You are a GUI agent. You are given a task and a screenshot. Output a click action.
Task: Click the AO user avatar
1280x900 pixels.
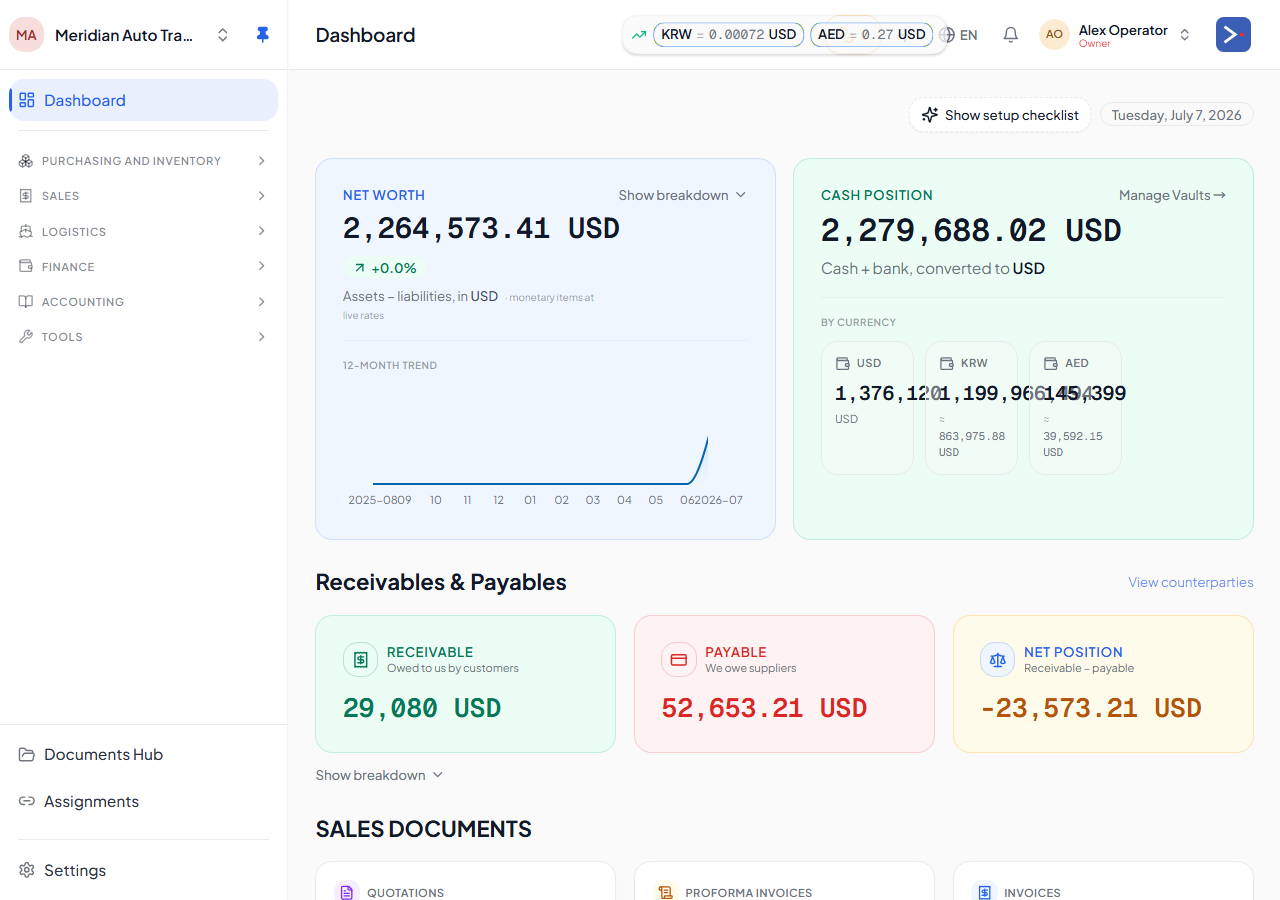point(1054,35)
